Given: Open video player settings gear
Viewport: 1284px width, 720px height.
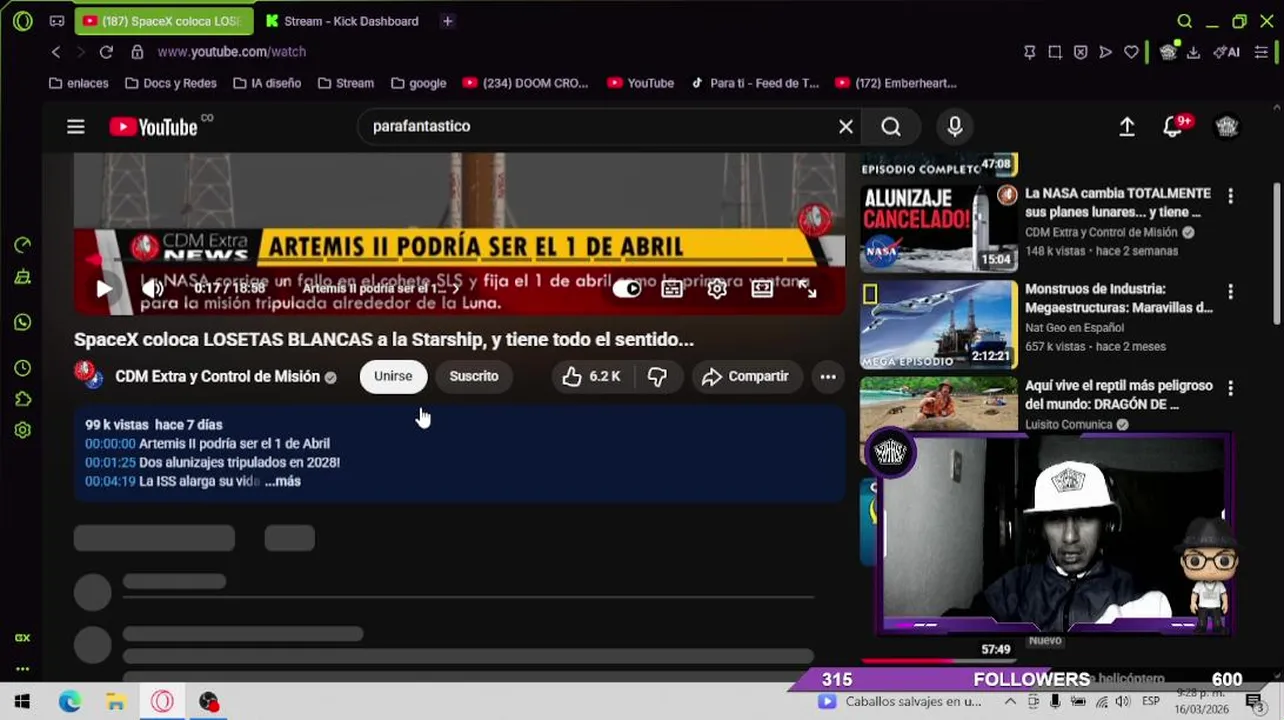Looking at the screenshot, I should tap(717, 289).
